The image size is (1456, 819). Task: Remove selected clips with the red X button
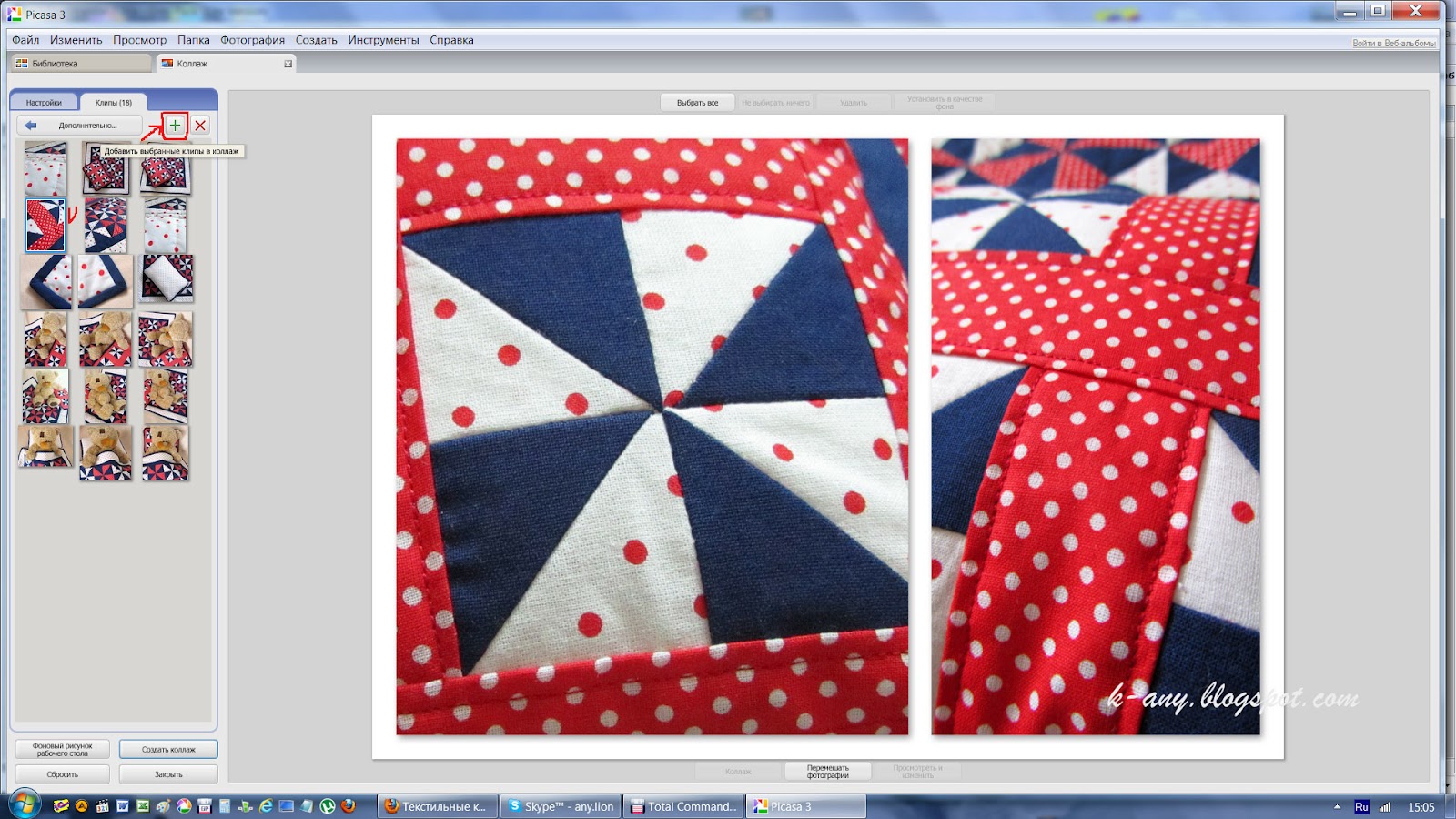click(x=201, y=126)
